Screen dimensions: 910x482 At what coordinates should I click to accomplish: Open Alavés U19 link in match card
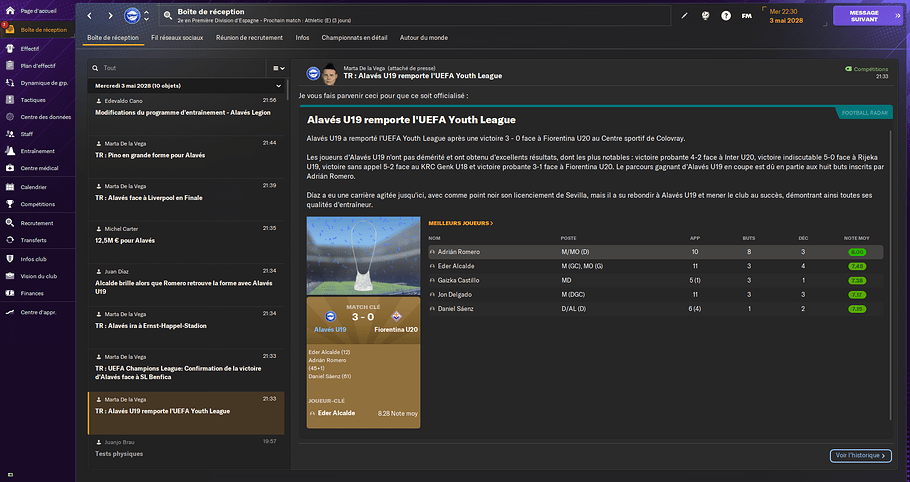(x=330, y=329)
